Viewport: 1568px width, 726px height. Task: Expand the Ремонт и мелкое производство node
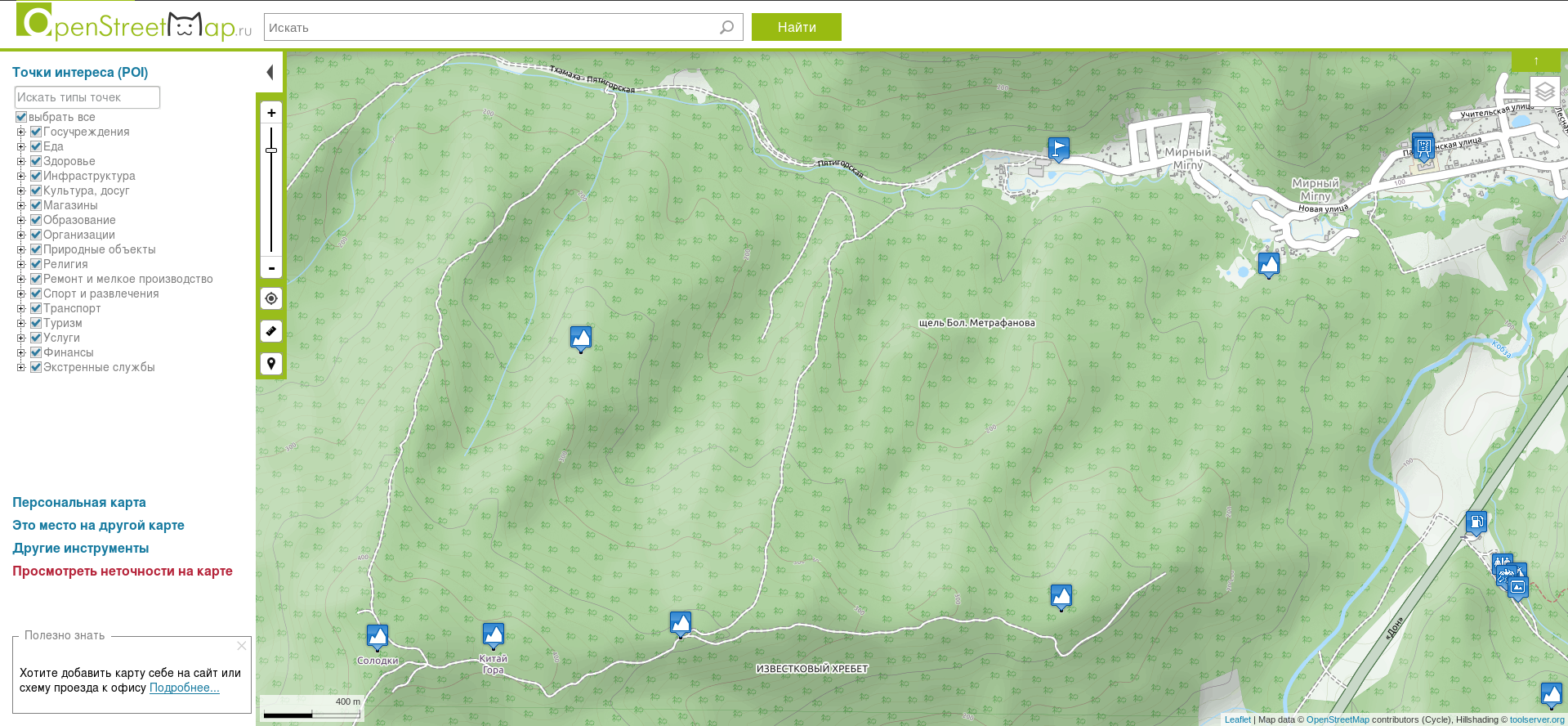pyautogui.click(x=21, y=279)
